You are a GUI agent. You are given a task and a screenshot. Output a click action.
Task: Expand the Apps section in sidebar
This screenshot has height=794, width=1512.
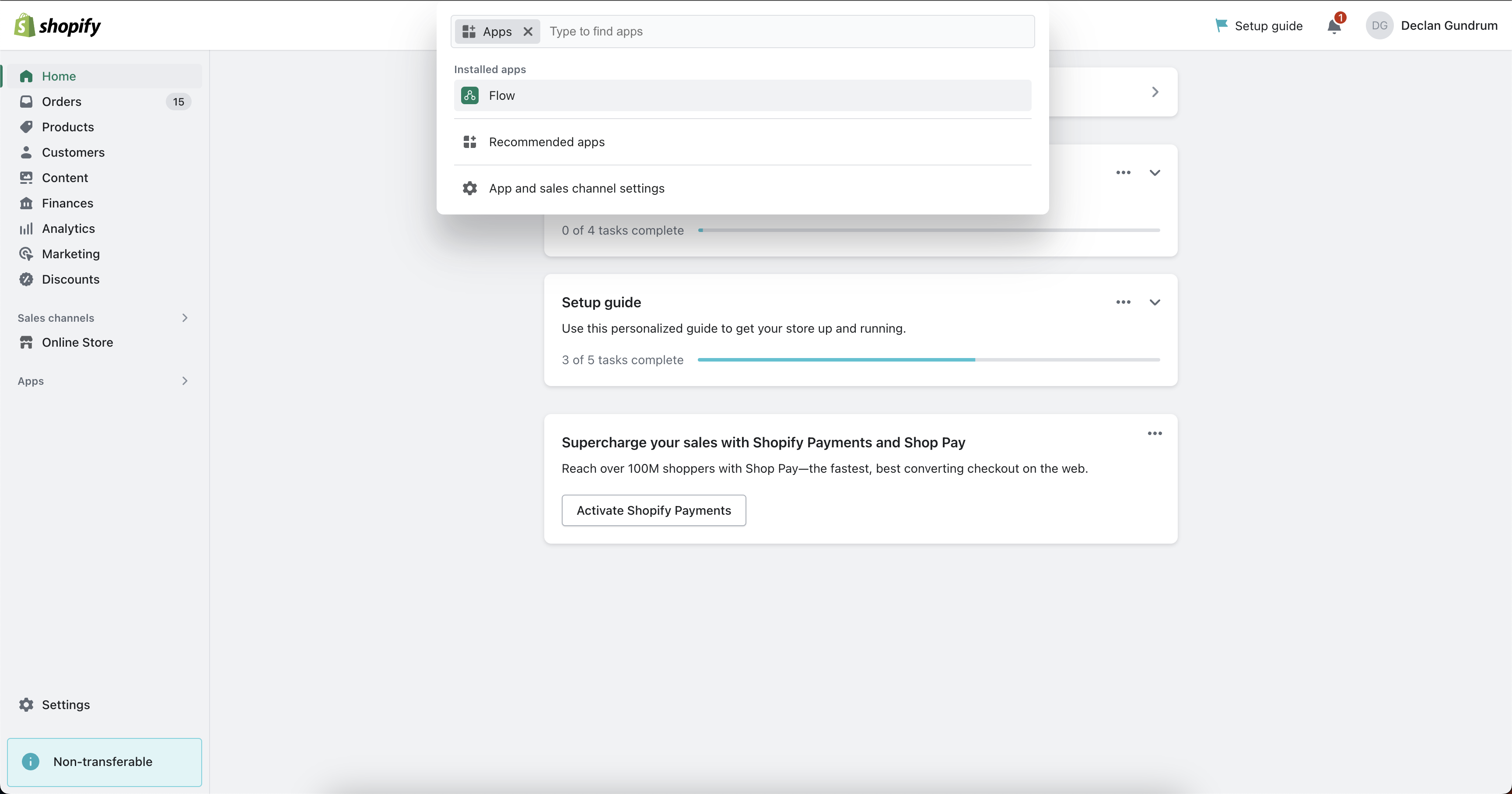click(x=184, y=380)
